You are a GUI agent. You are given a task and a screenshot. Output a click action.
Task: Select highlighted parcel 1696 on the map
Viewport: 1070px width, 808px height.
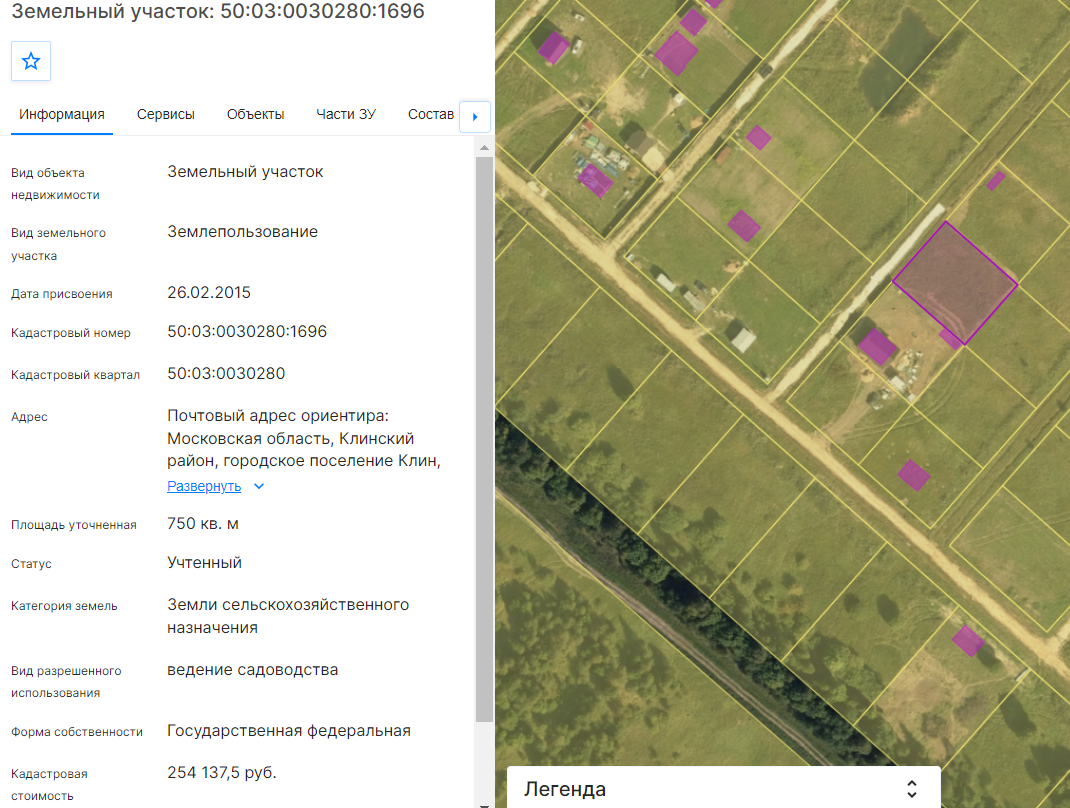pyautogui.click(x=955, y=282)
